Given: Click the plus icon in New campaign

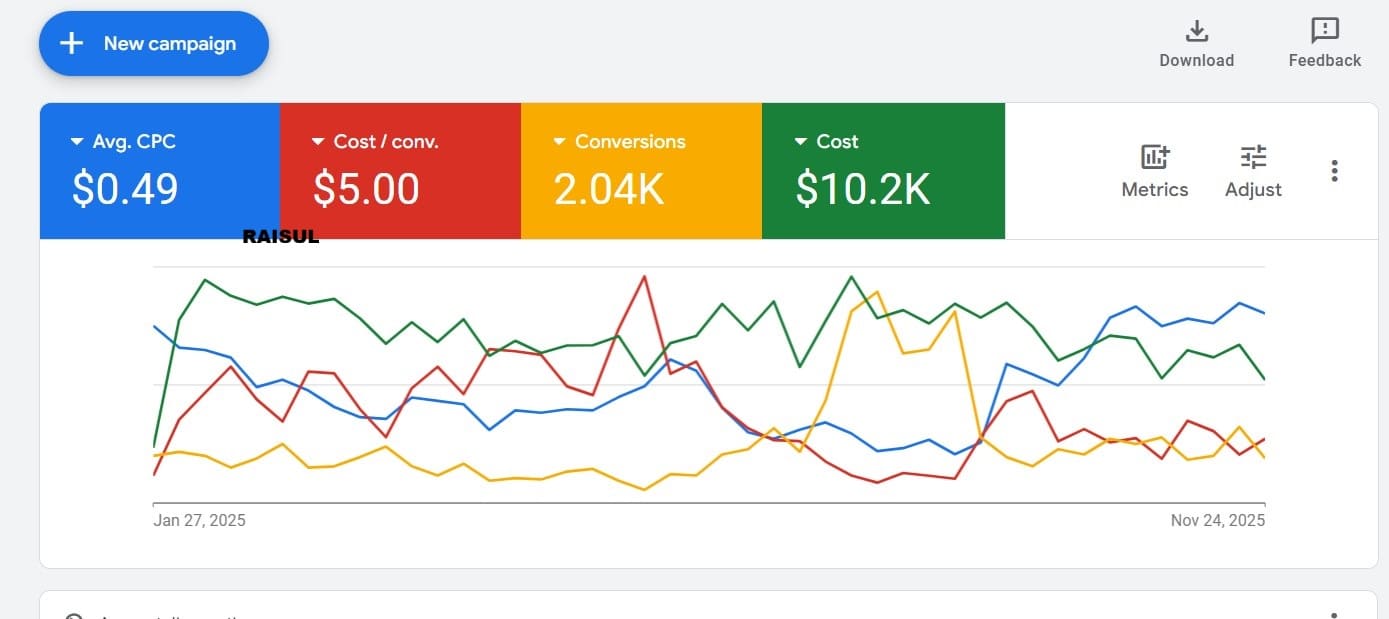Looking at the screenshot, I should [x=71, y=44].
